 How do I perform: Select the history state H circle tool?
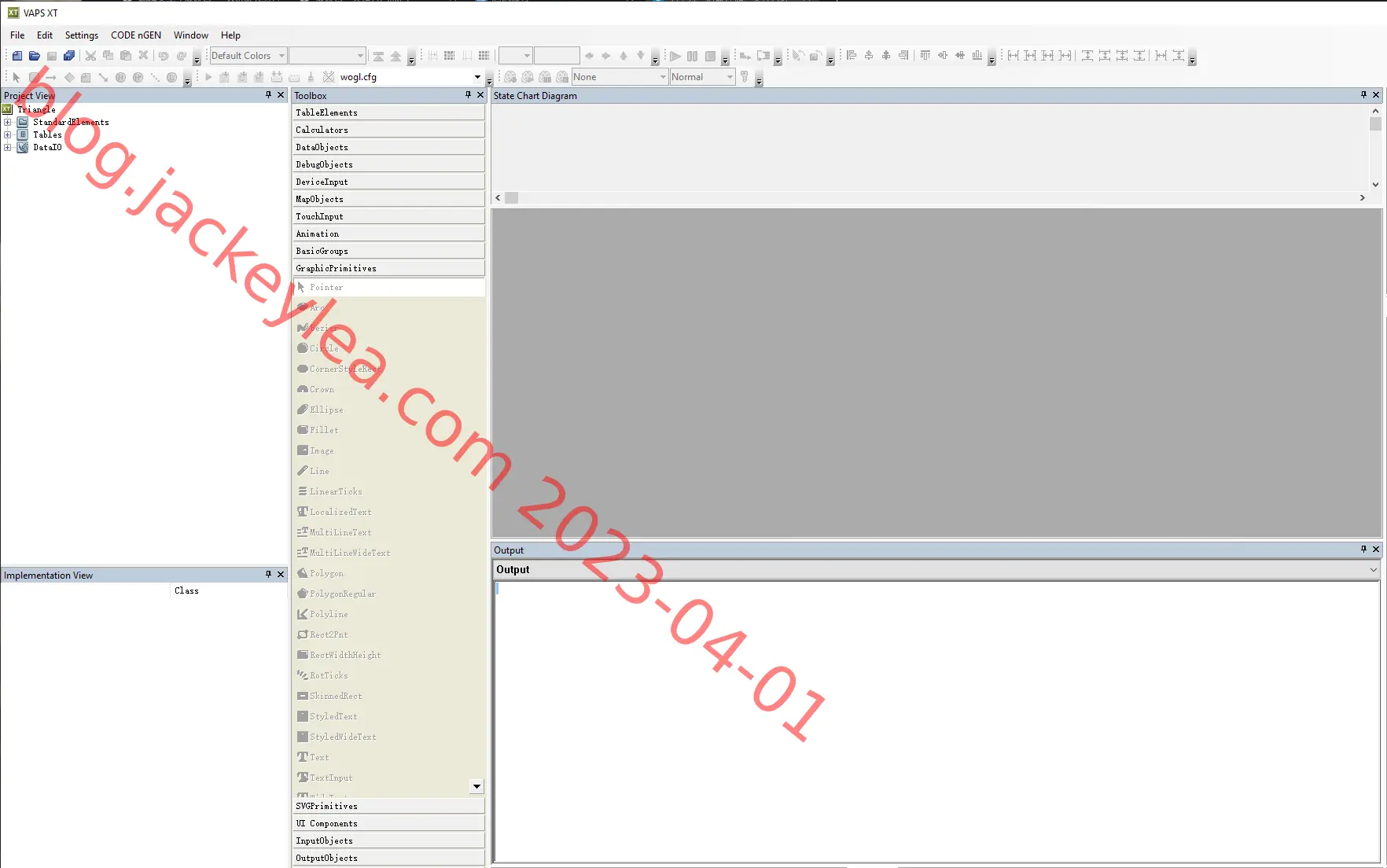(120, 77)
